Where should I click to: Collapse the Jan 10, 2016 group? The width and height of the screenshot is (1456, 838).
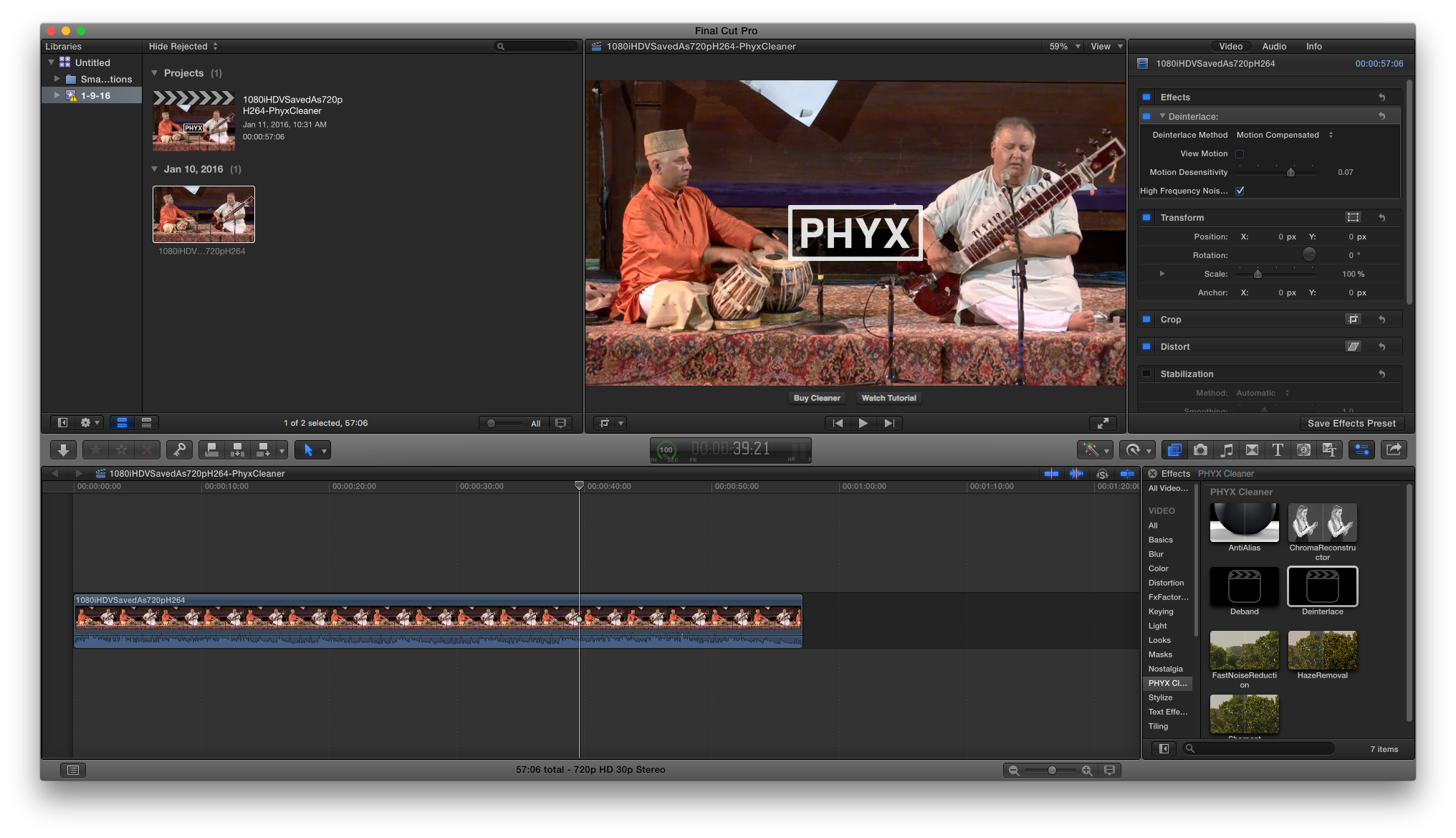[154, 169]
